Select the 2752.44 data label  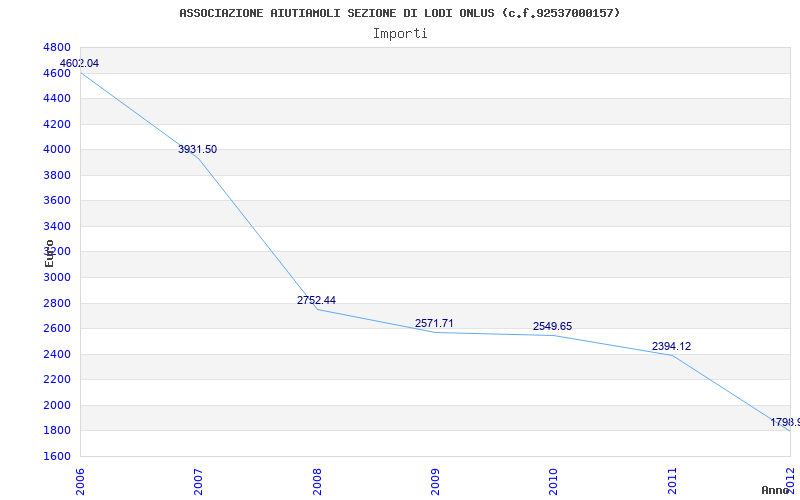click(316, 301)
